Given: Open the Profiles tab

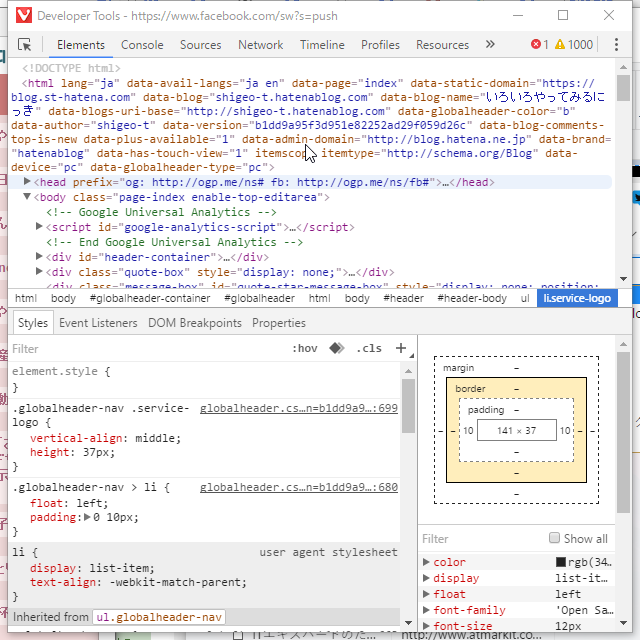Looking at the screenshot, I should pyautogui.click(x=380, y=44).
